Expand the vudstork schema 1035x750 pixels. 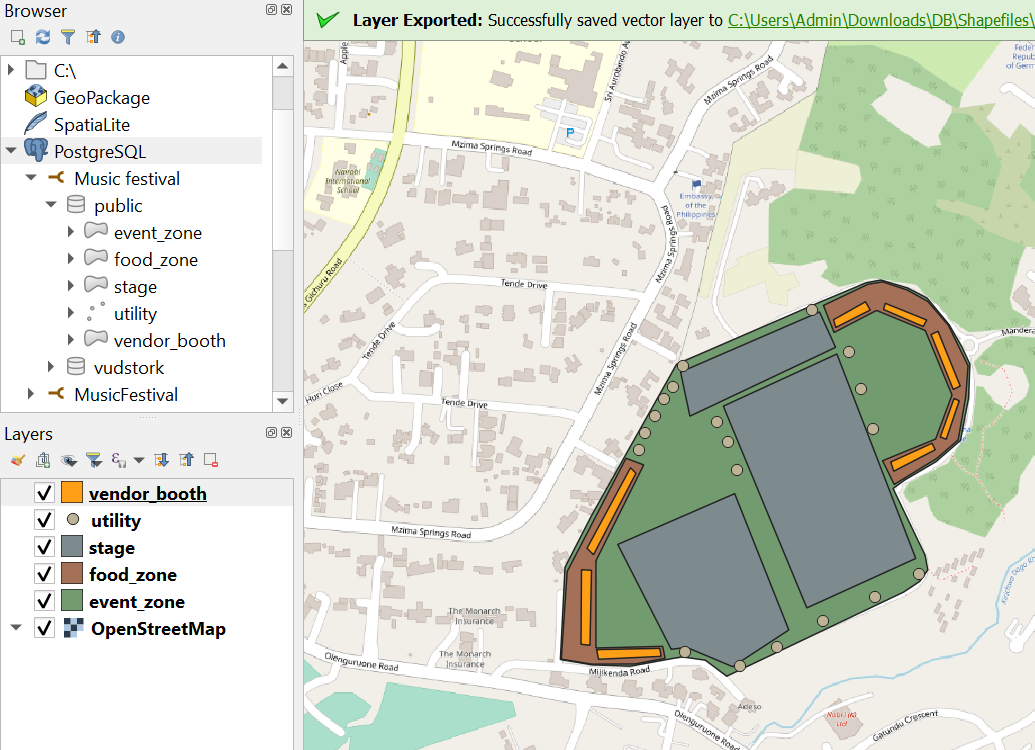[x=52, y=366]
